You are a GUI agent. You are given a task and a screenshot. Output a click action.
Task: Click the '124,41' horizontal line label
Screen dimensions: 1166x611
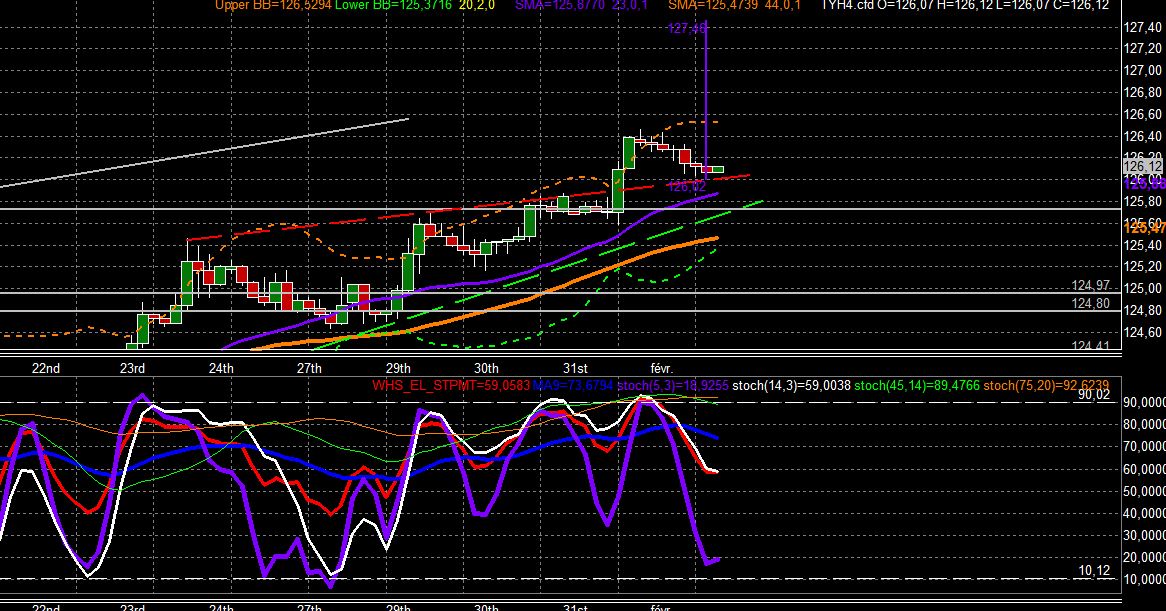point(1090,346)
